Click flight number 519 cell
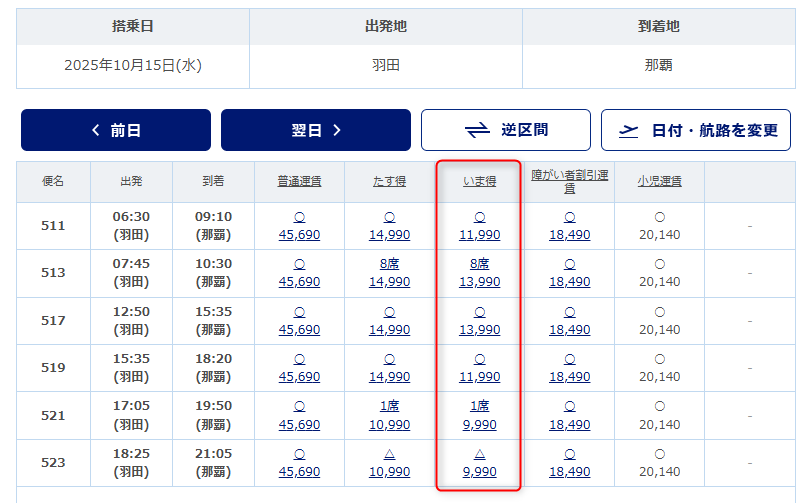The width and height of the screenshot is (807, 503). point(53,368)
